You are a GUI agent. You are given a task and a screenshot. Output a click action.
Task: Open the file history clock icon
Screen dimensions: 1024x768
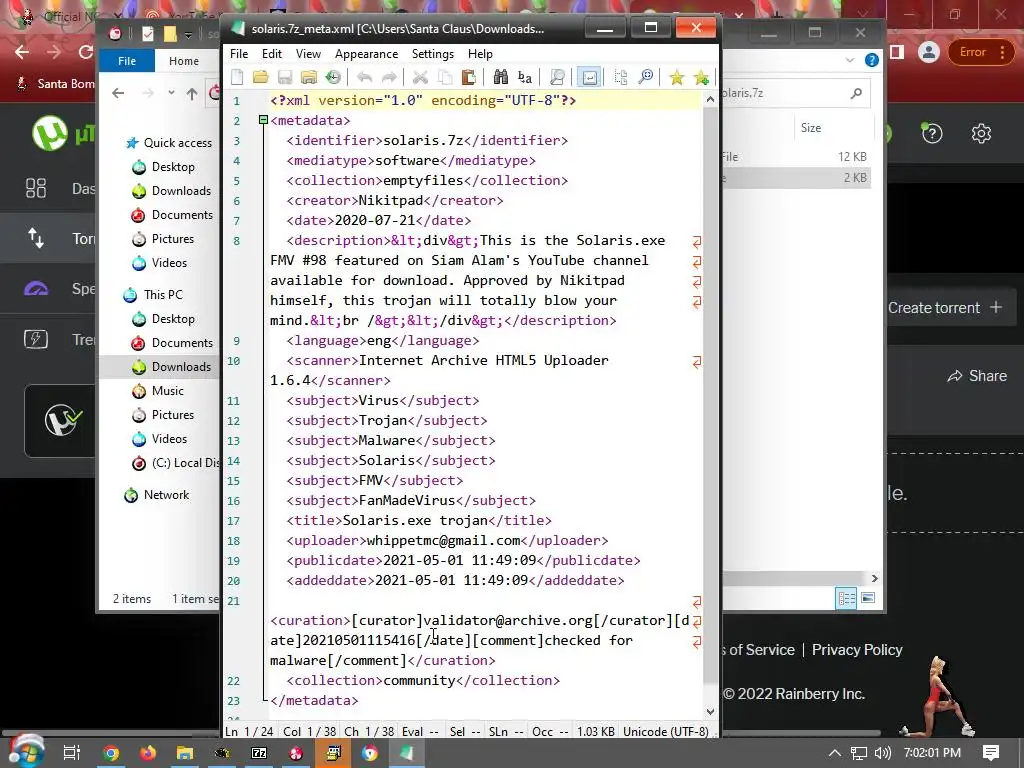point(333,78)
